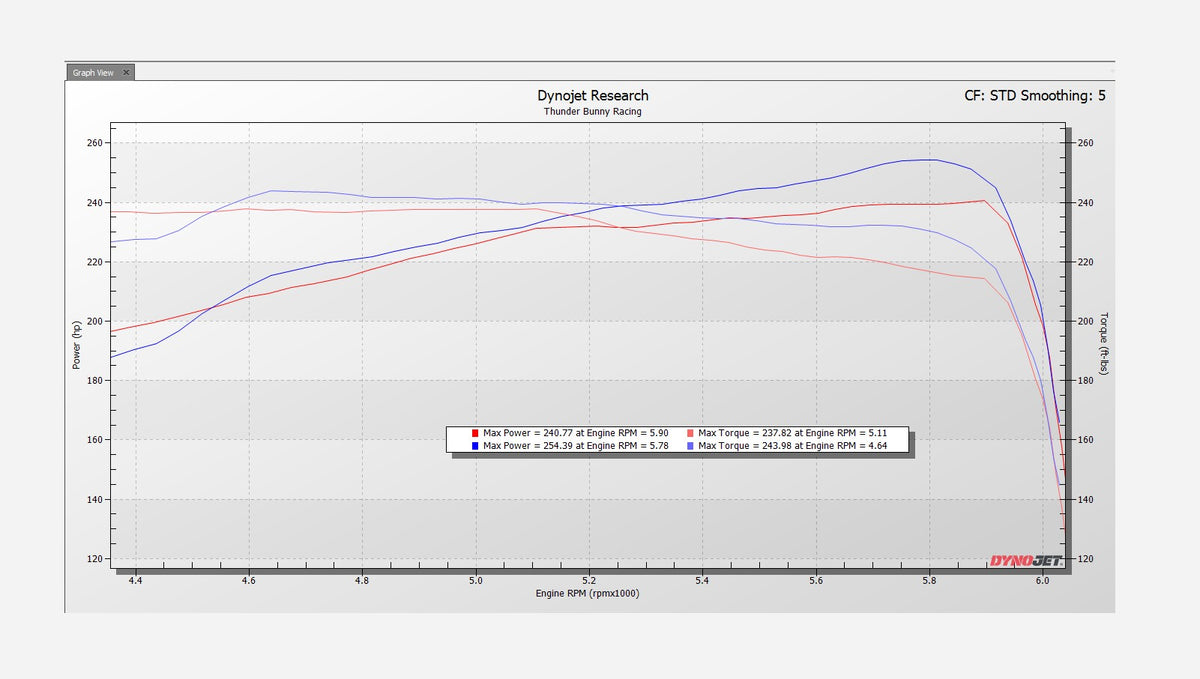Click the light red Max Torque 237.82 swatch
The width and height of the screenshot is (1200, 679).
pos(691,433)
